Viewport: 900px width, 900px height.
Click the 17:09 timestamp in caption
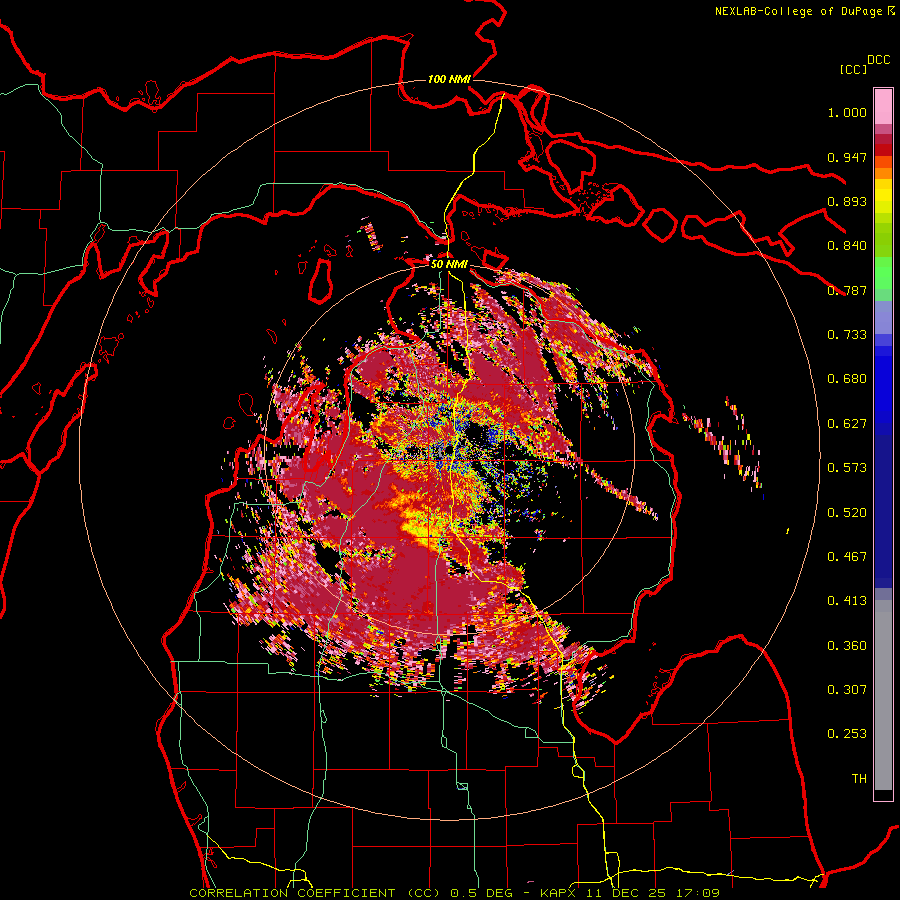point(697,893)
